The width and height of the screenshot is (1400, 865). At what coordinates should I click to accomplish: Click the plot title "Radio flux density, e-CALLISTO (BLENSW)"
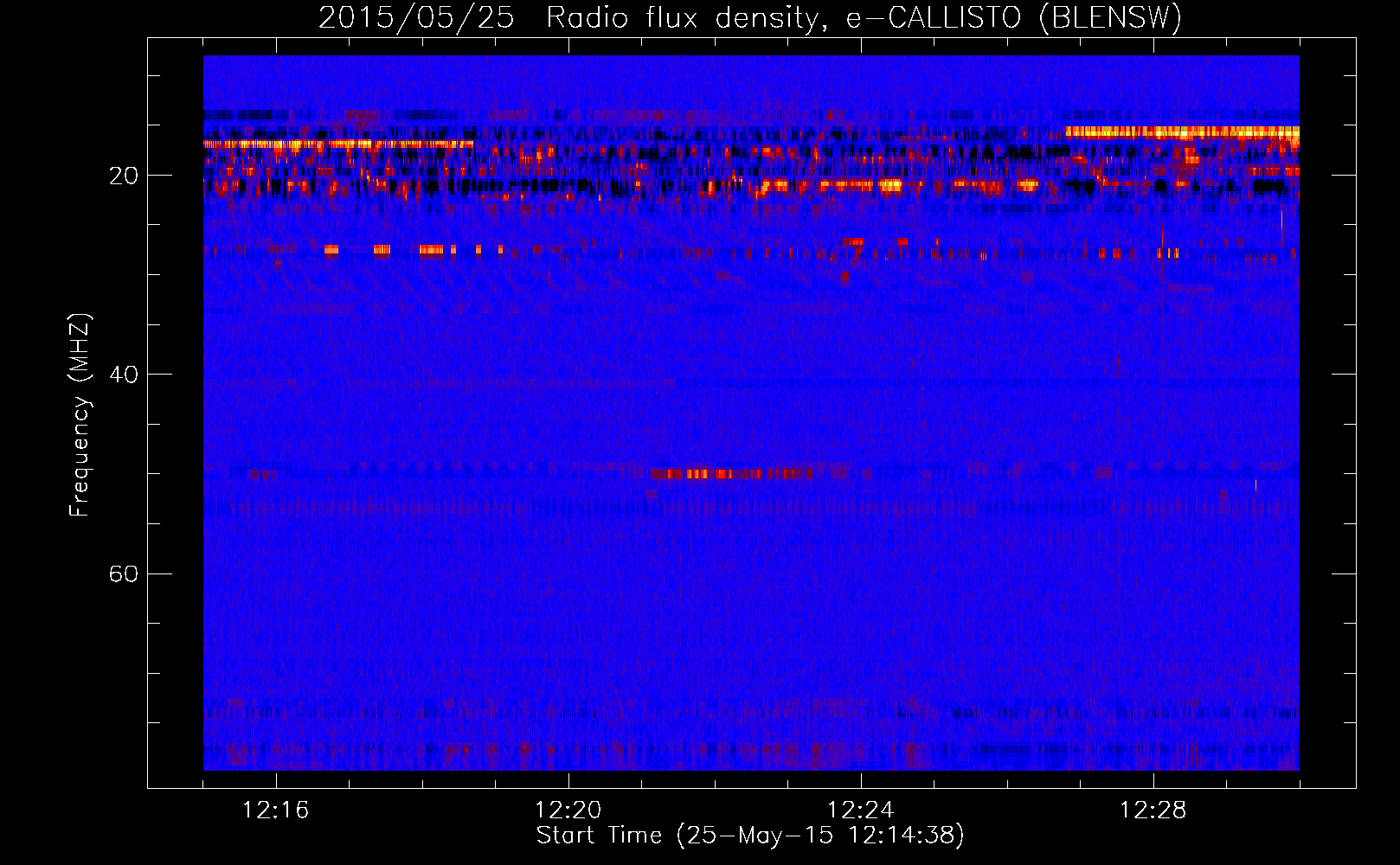click(864, 17)
